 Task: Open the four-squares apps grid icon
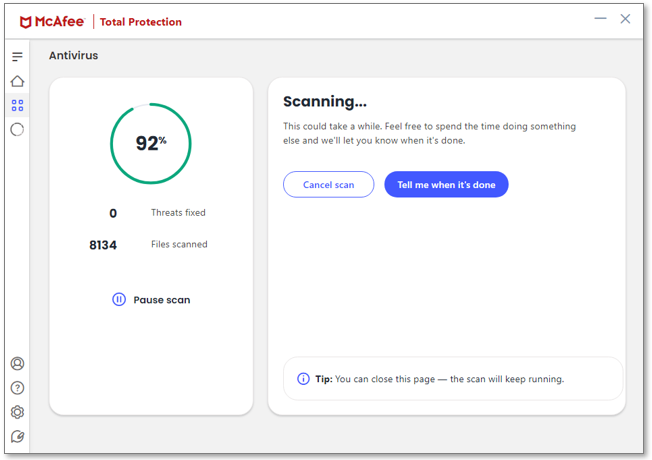point(17,105)
